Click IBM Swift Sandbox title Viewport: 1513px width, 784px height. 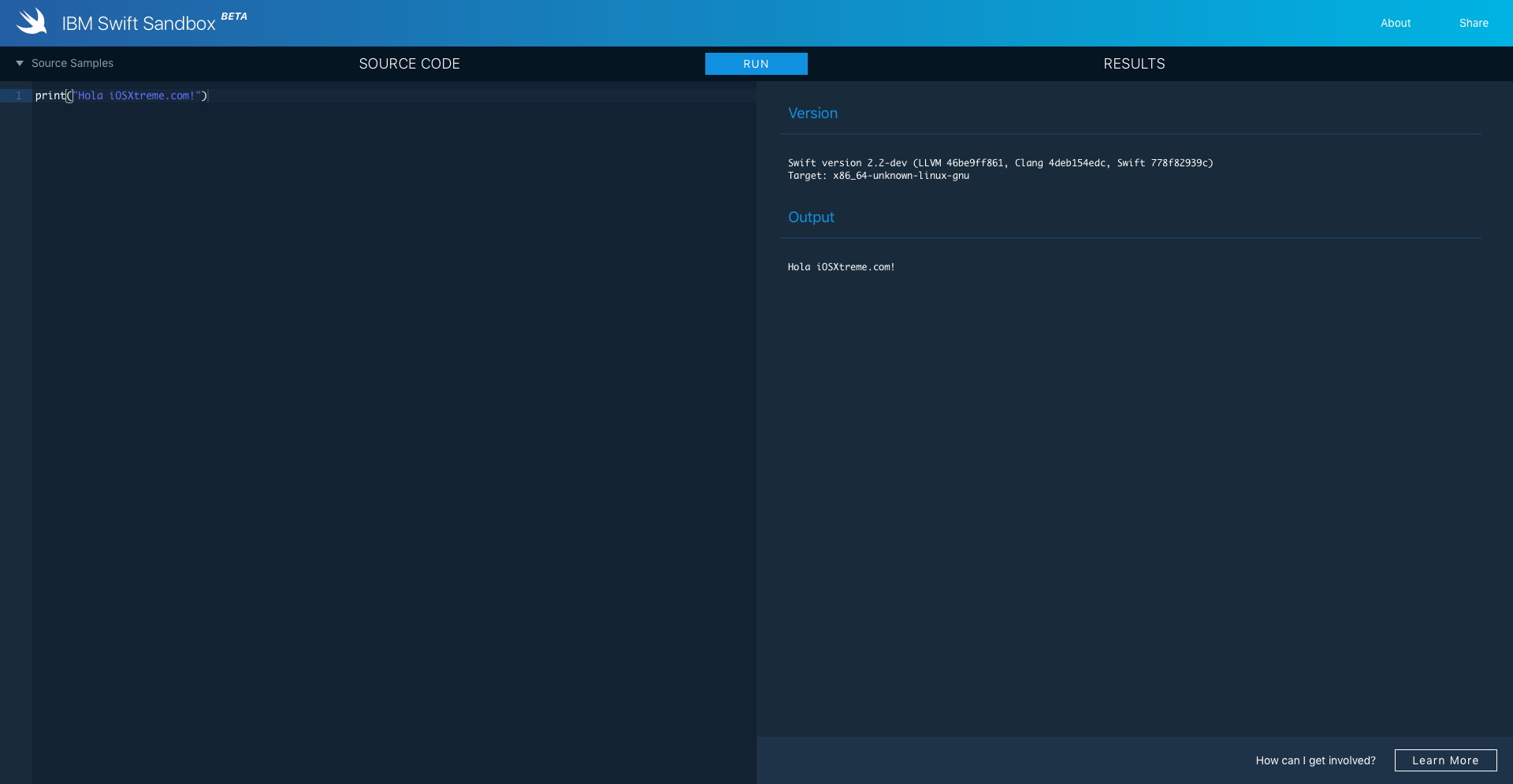coord(139,24)
